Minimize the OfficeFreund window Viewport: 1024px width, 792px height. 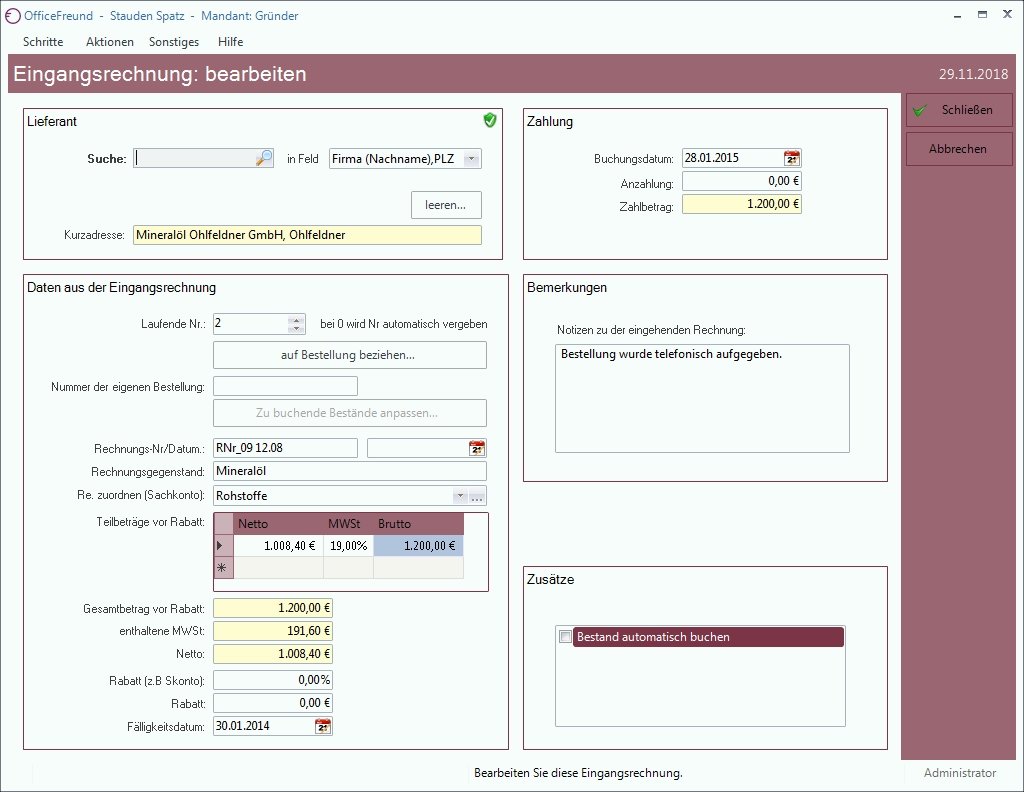[958, 15]
